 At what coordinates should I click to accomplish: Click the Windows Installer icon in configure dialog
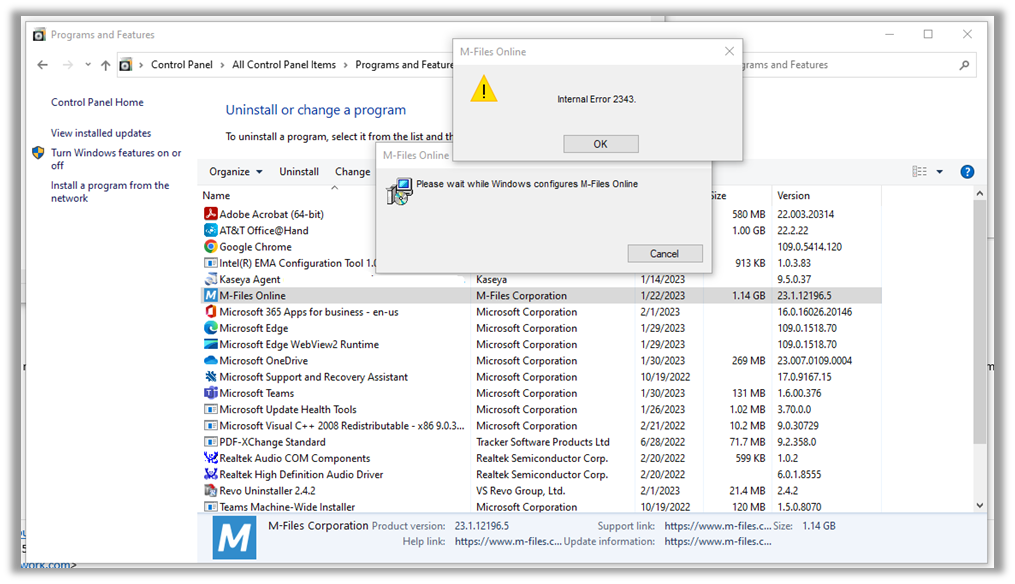(x=399, y=192)
